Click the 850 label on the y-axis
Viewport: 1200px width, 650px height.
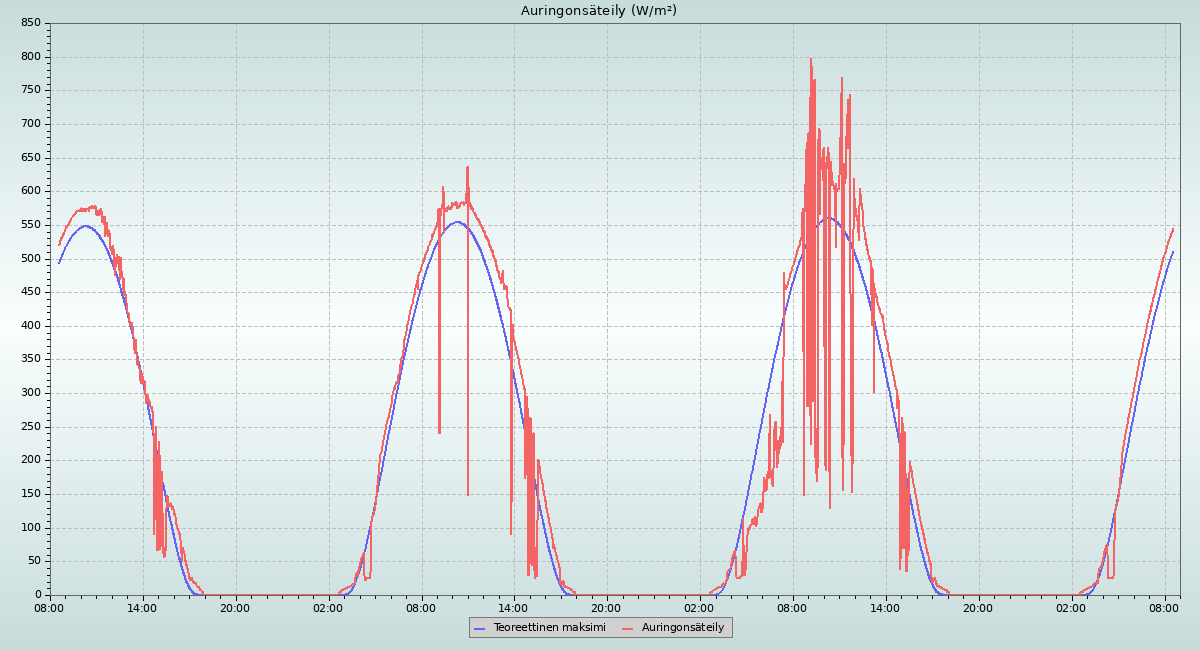[x=31, y=23]
